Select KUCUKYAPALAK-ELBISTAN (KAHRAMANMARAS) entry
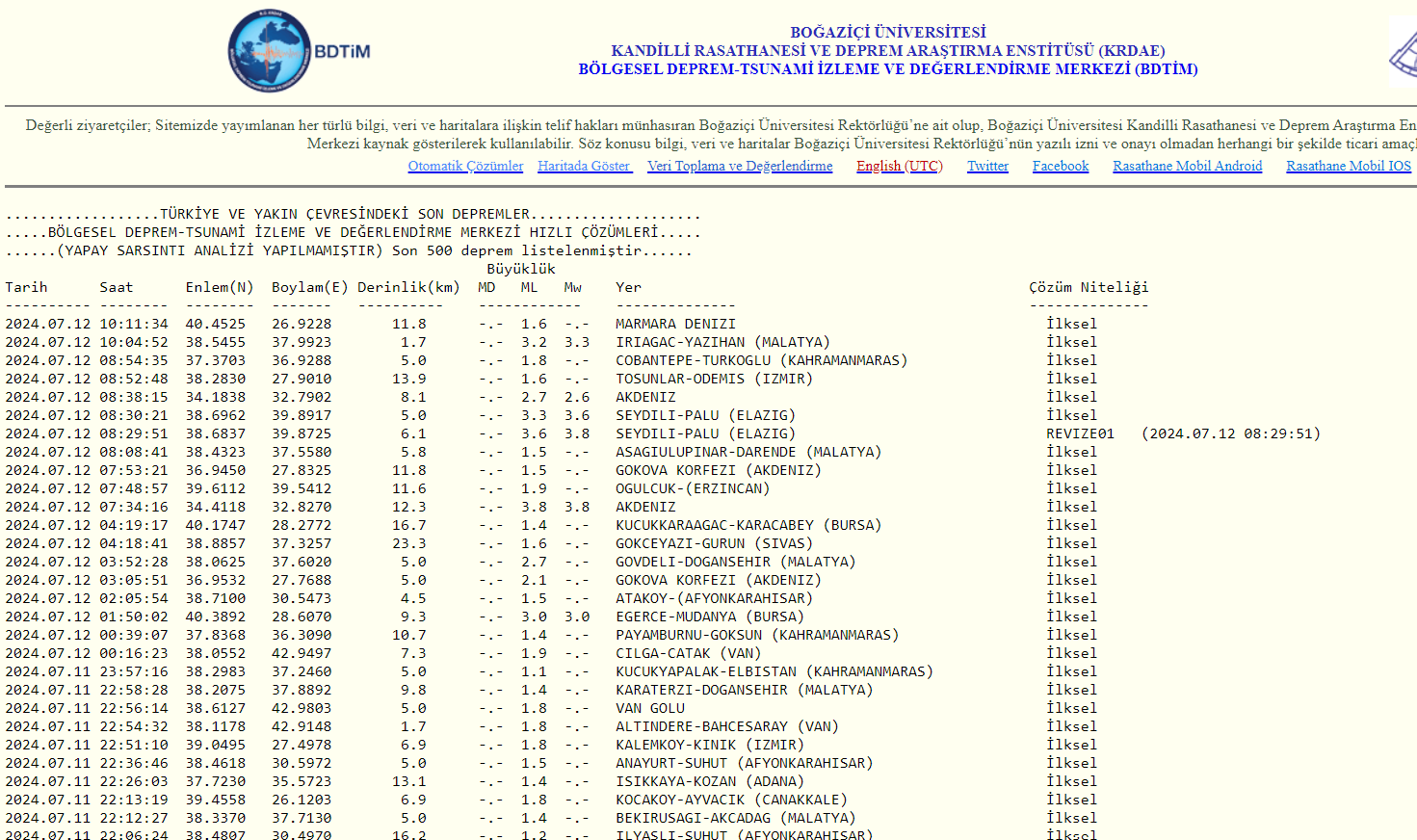Viewport: 1417px width, 840px height. point(774,671)
